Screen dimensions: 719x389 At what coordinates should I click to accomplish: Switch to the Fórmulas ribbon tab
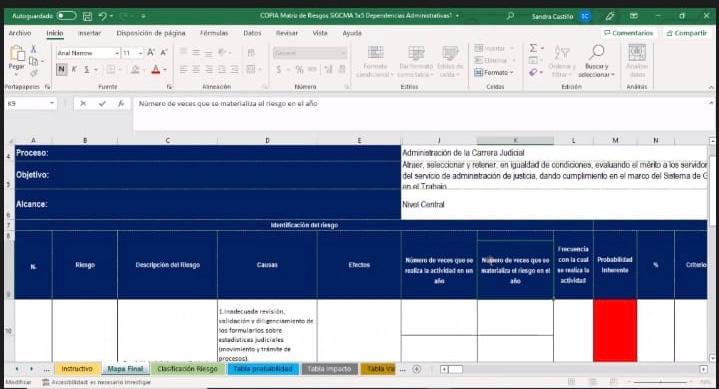tap(214, 33)
